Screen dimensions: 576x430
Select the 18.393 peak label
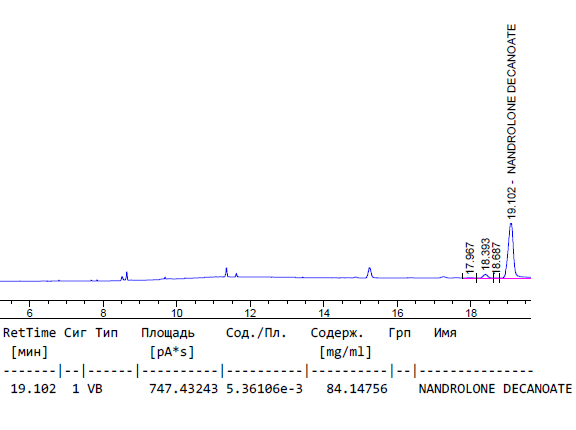485,254
